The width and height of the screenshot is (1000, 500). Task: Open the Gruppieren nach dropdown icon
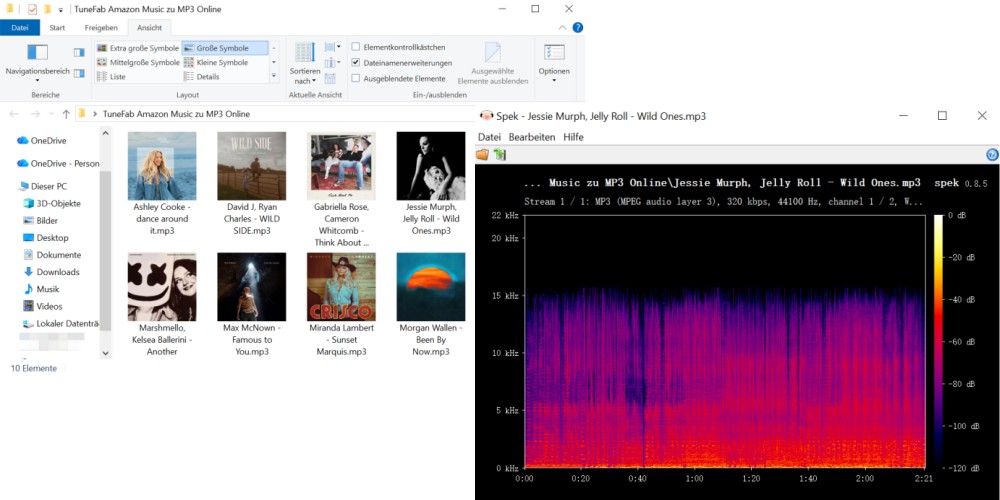[x=332, y=47]
